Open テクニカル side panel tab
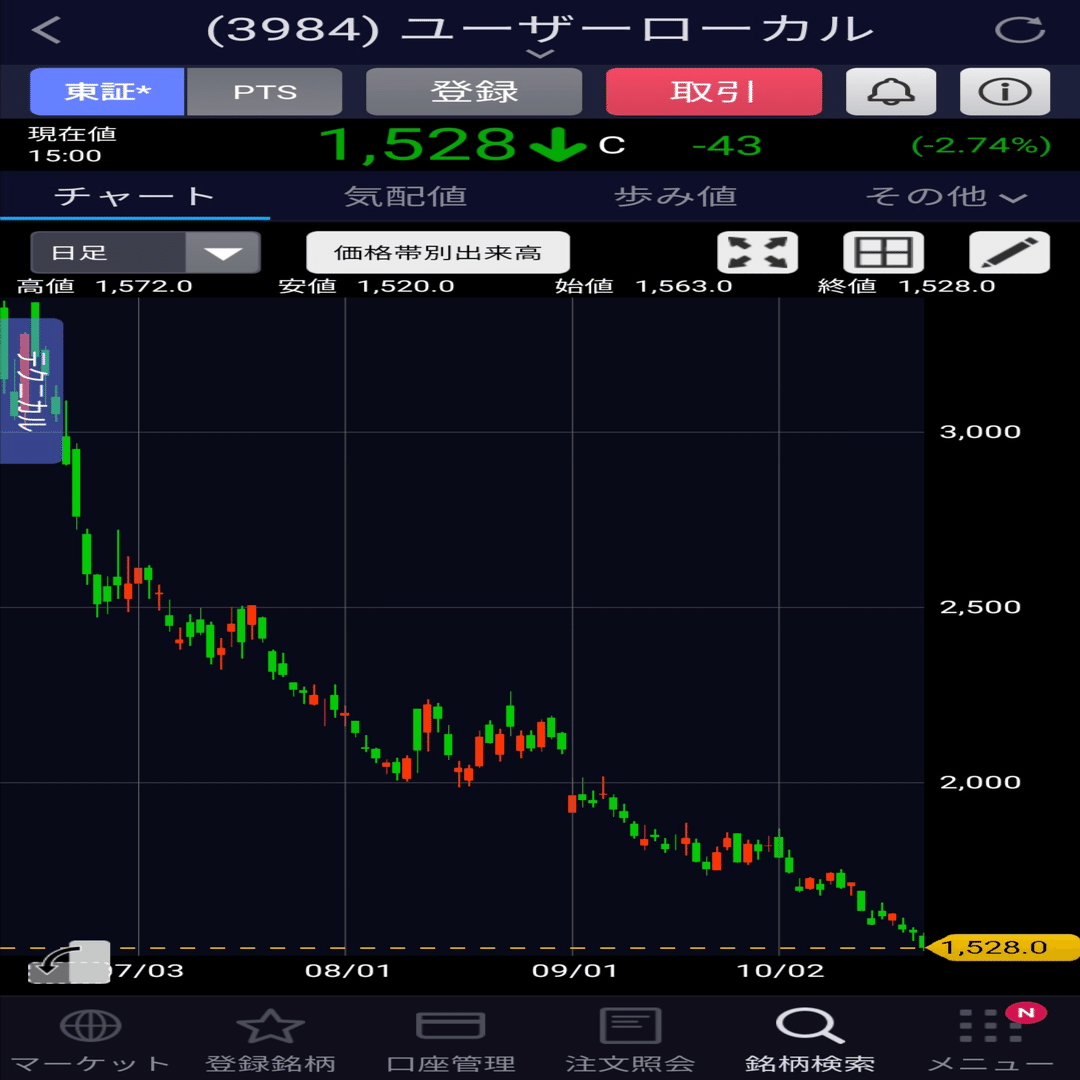Screen dimensions: 1080x1080 pos(31,391)
